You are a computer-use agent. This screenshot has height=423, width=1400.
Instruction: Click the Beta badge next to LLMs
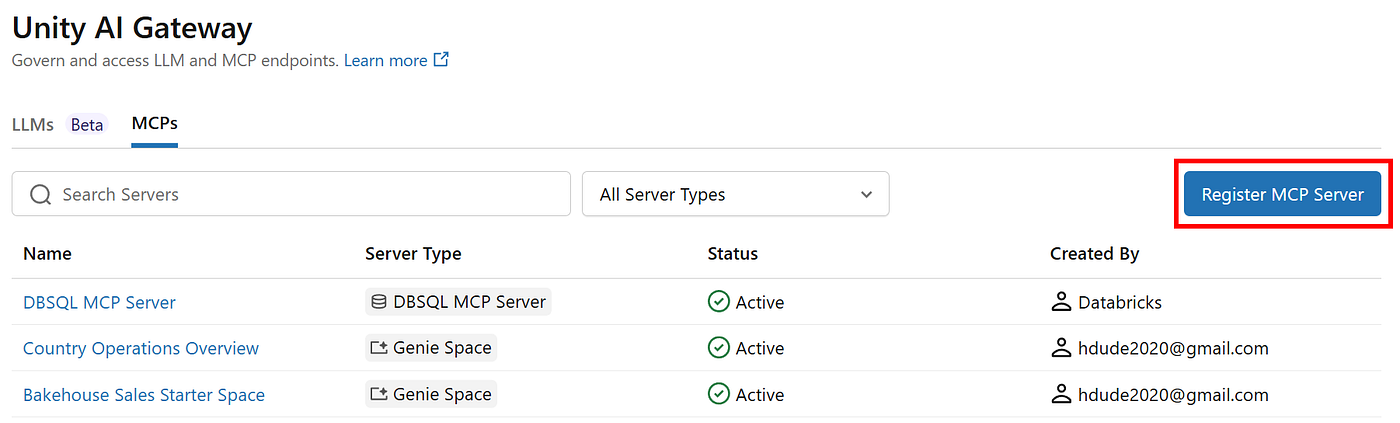click(87, 125)
